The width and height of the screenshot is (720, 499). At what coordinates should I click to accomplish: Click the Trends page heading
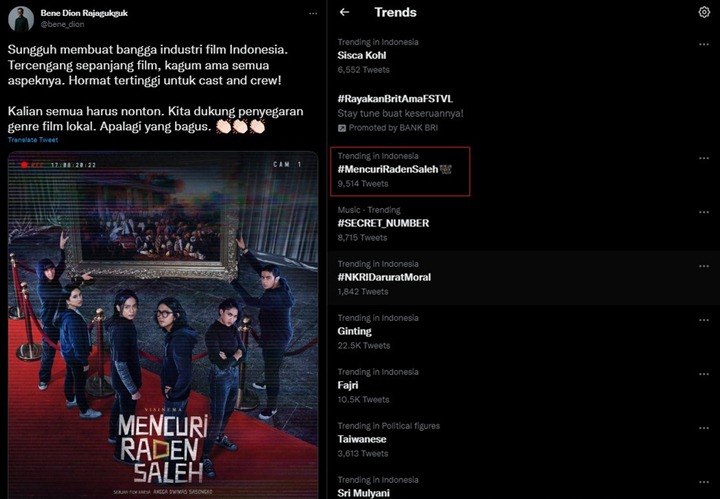(395, 12)
